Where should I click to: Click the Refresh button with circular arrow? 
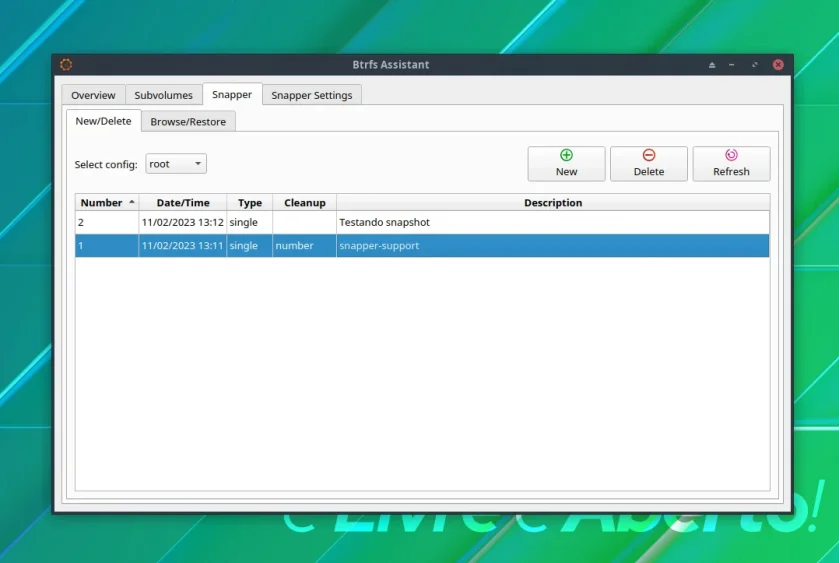click(x=731, y=163)
